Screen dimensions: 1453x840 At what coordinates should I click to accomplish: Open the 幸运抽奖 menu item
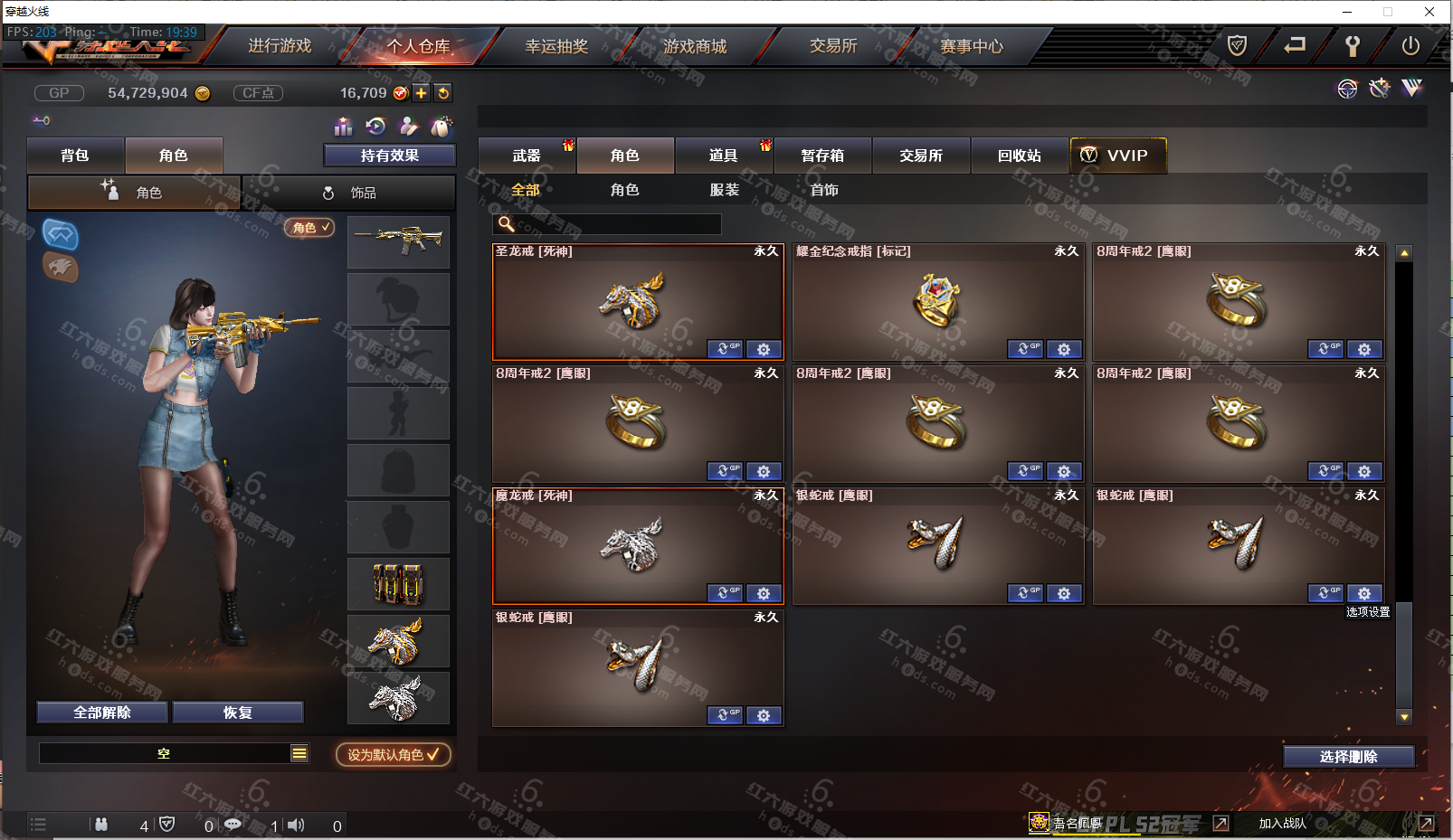point(556,46)
